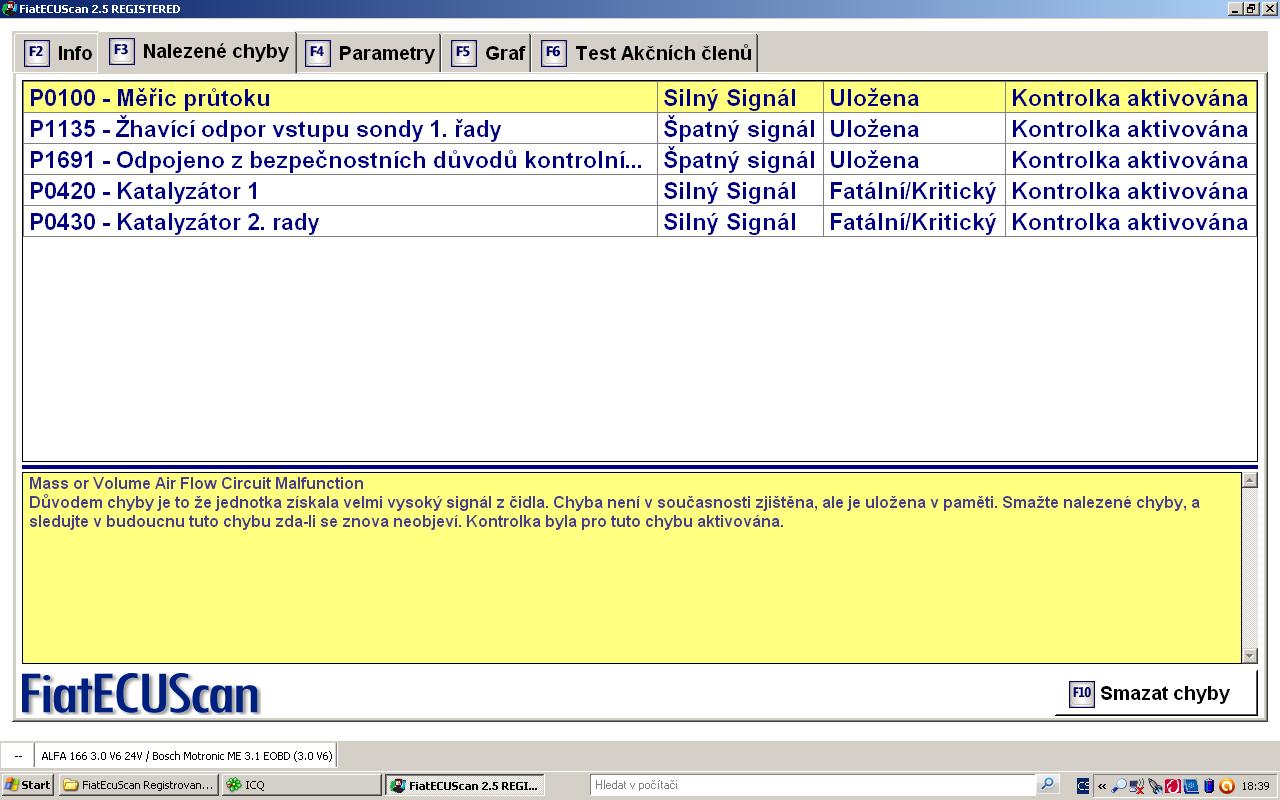This screenshot has height=800, width=1280.
Task: Open the Info tab
Action: click(59, 53)
